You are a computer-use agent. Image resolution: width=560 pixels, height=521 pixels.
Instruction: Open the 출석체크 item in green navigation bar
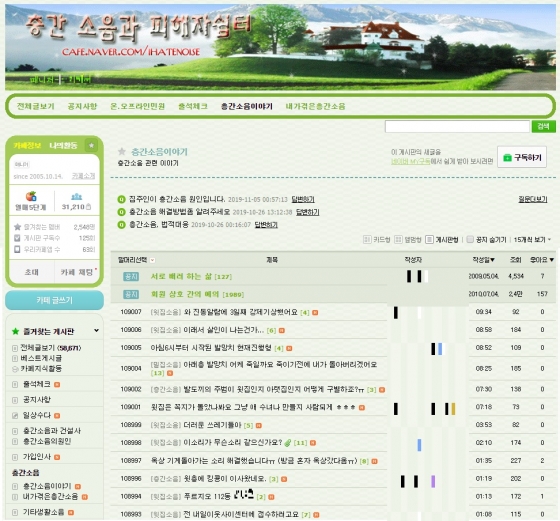point(193,106)
